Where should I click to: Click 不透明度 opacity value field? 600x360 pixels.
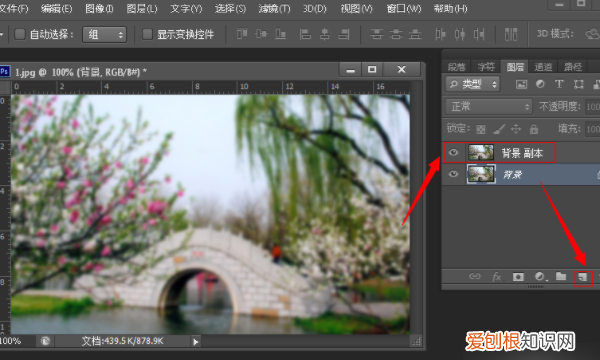coord(593,106)
